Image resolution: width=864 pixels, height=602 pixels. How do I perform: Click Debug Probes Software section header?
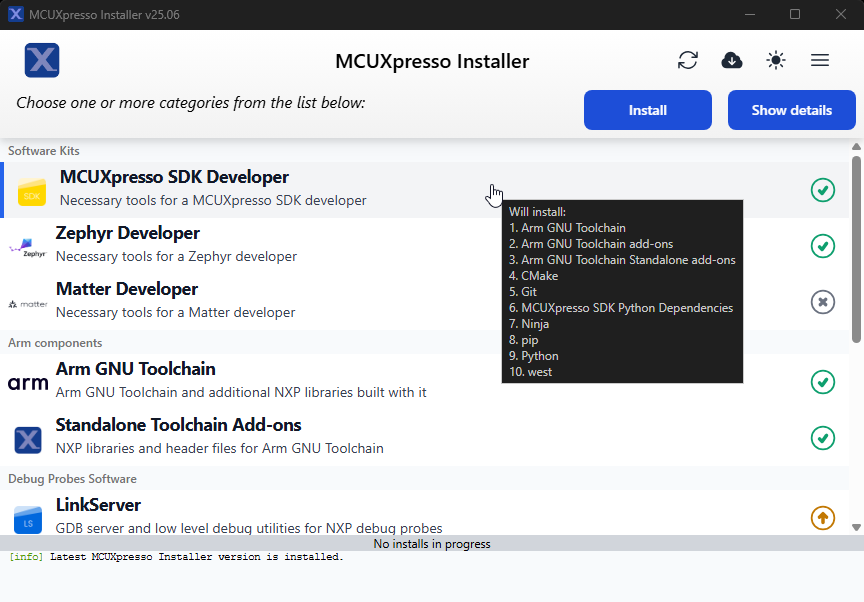point(72,479)
